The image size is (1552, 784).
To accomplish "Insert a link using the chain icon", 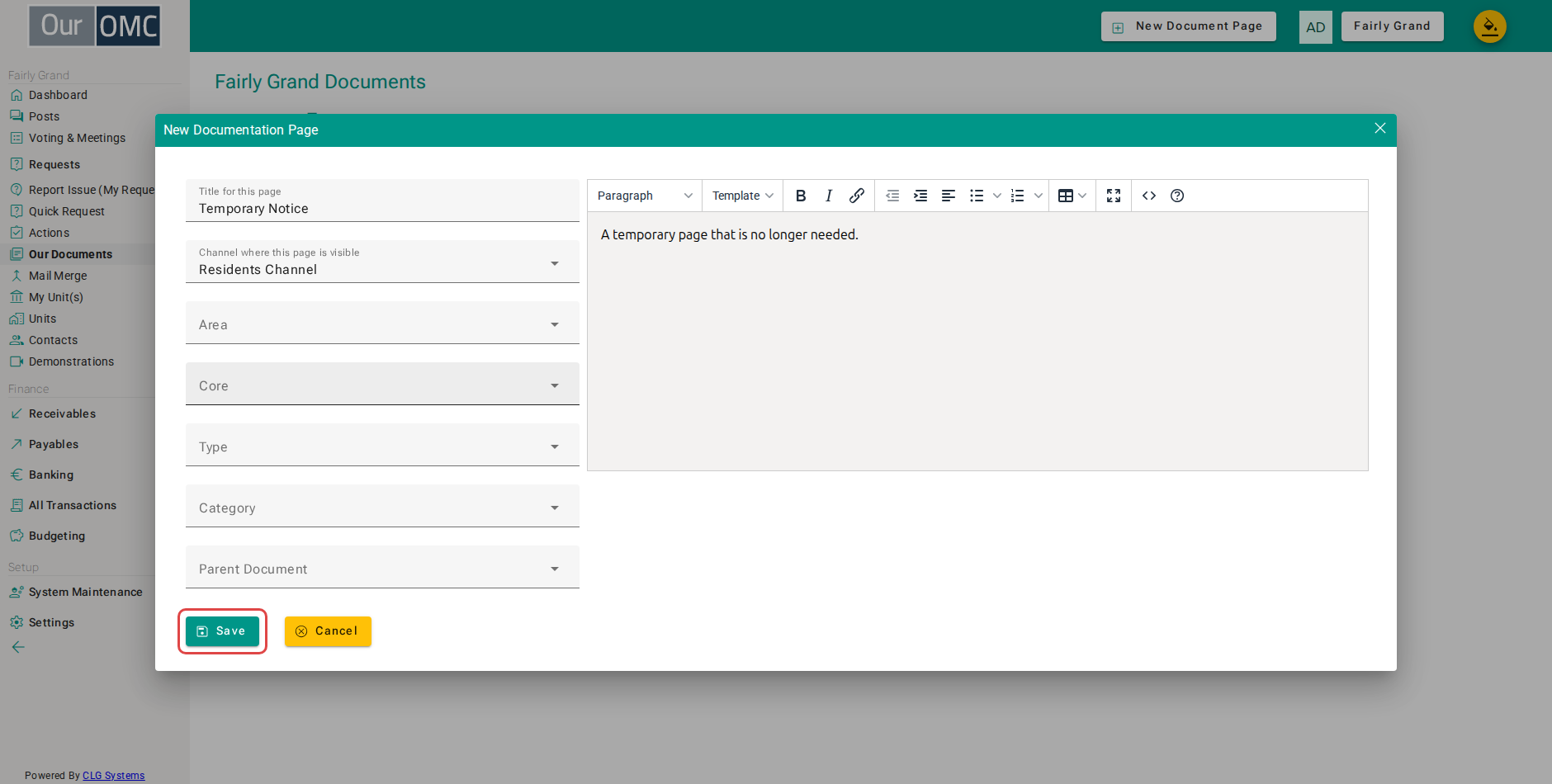I will click(856, 196).
